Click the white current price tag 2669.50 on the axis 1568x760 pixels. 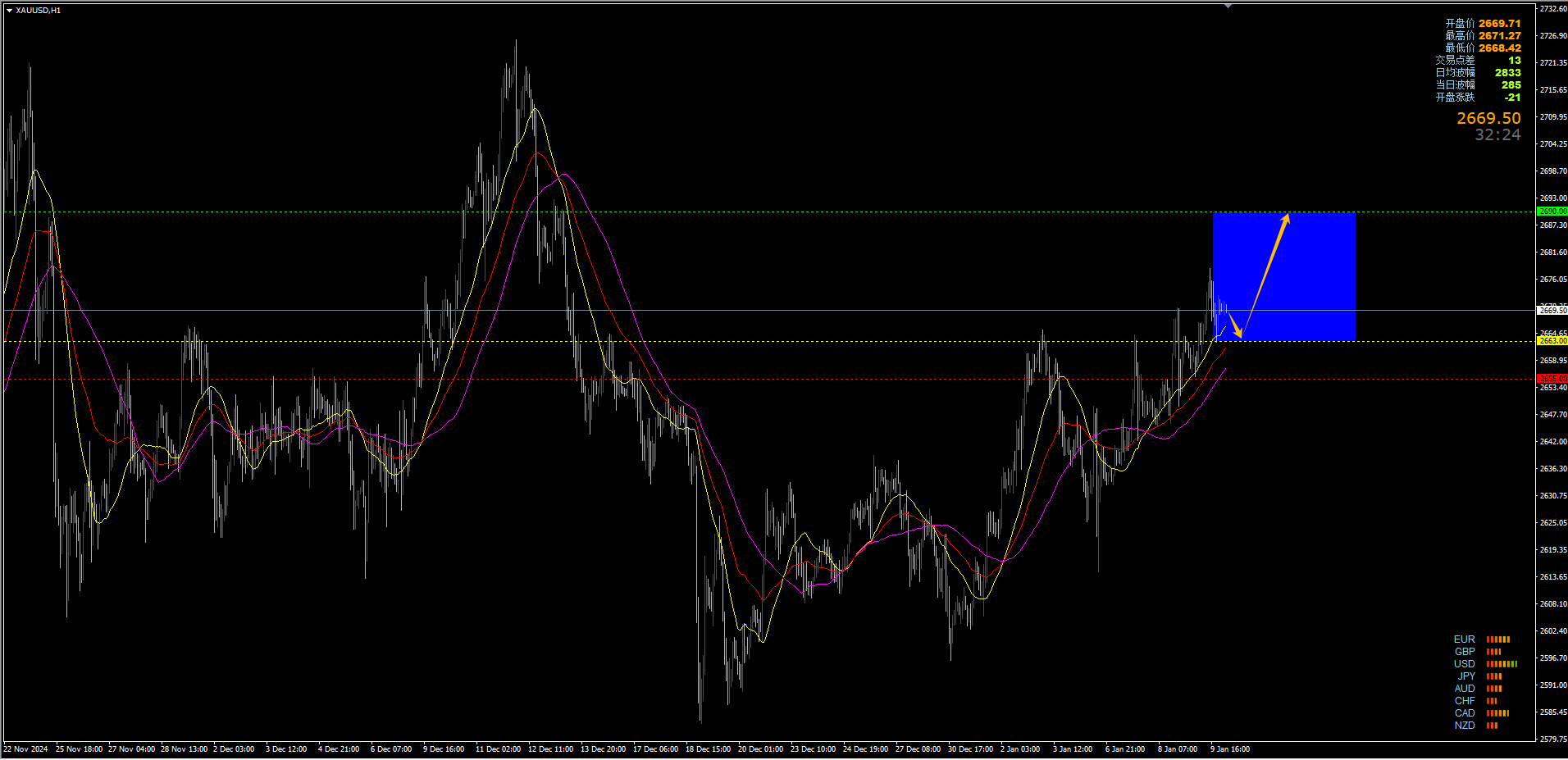[x=1552, y=311]
